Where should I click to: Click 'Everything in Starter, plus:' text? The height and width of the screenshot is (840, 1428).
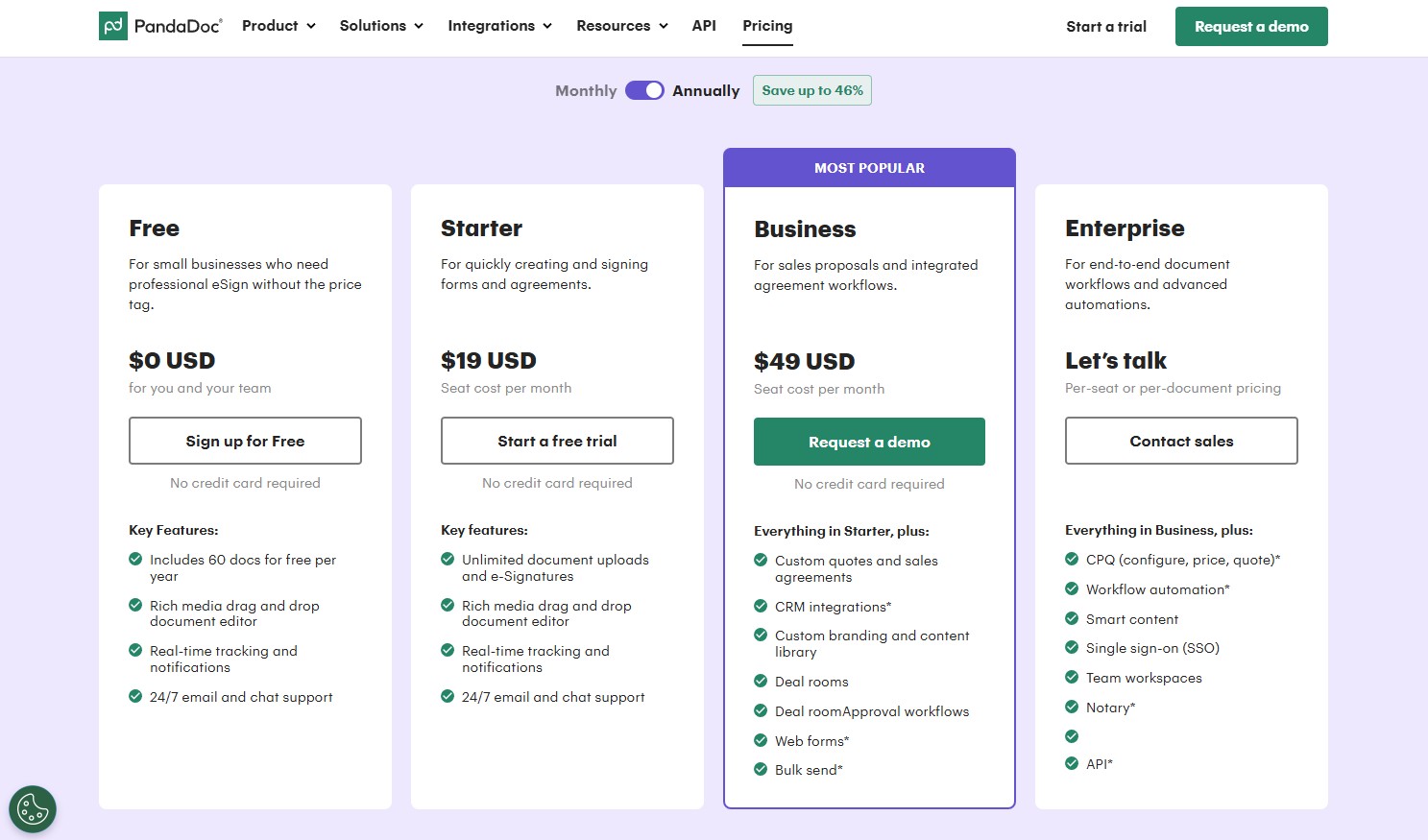click(x=841, y=531)
